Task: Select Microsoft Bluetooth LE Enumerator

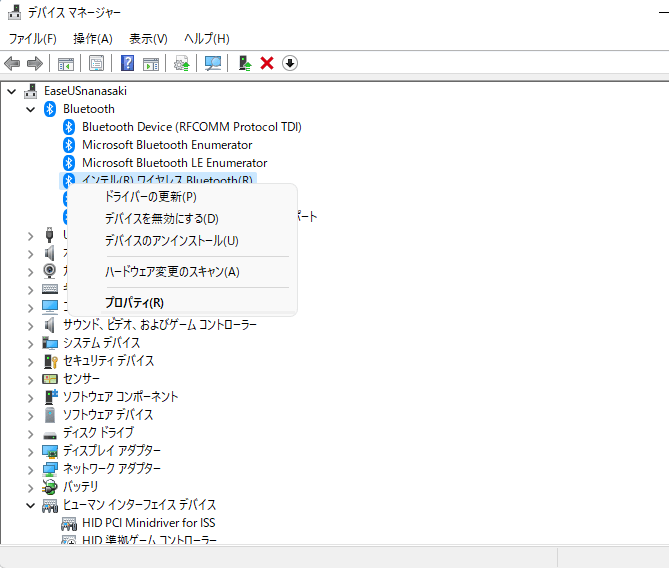Action: (x=175, y=163)
